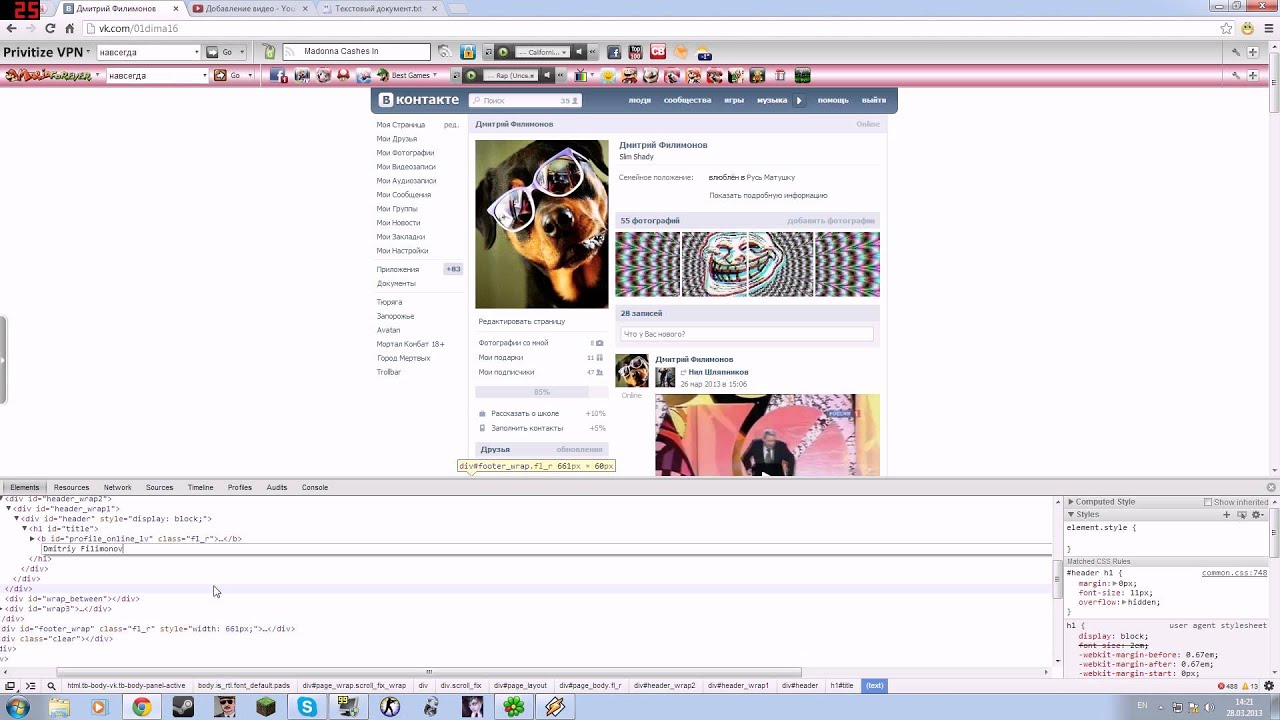Image resolution: width=1280 pixels, height=720 pixels.
Task: Close the DevTools panel
Action: click(x=1271, y=487)
